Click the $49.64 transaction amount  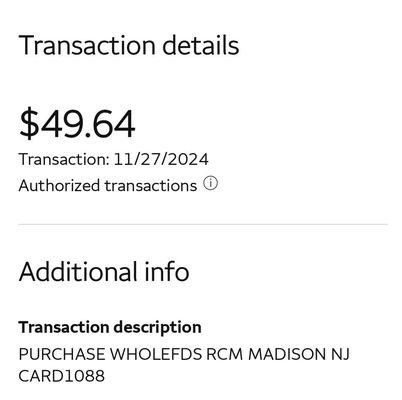(77, 124)
